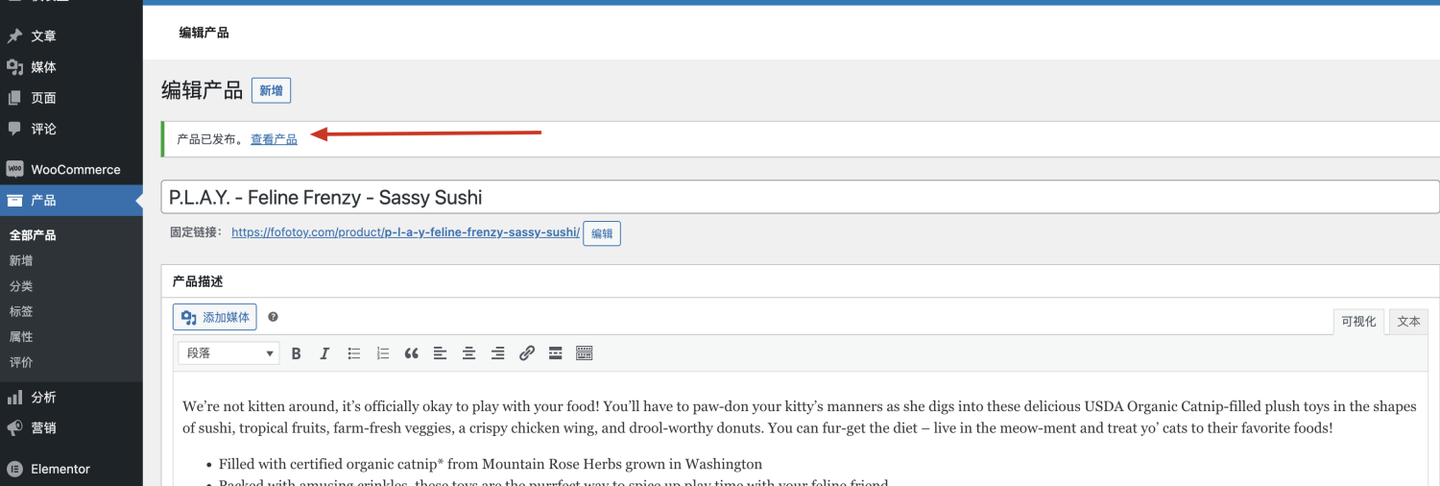Center align the text
1440x486 pixels.
[469, 353]
